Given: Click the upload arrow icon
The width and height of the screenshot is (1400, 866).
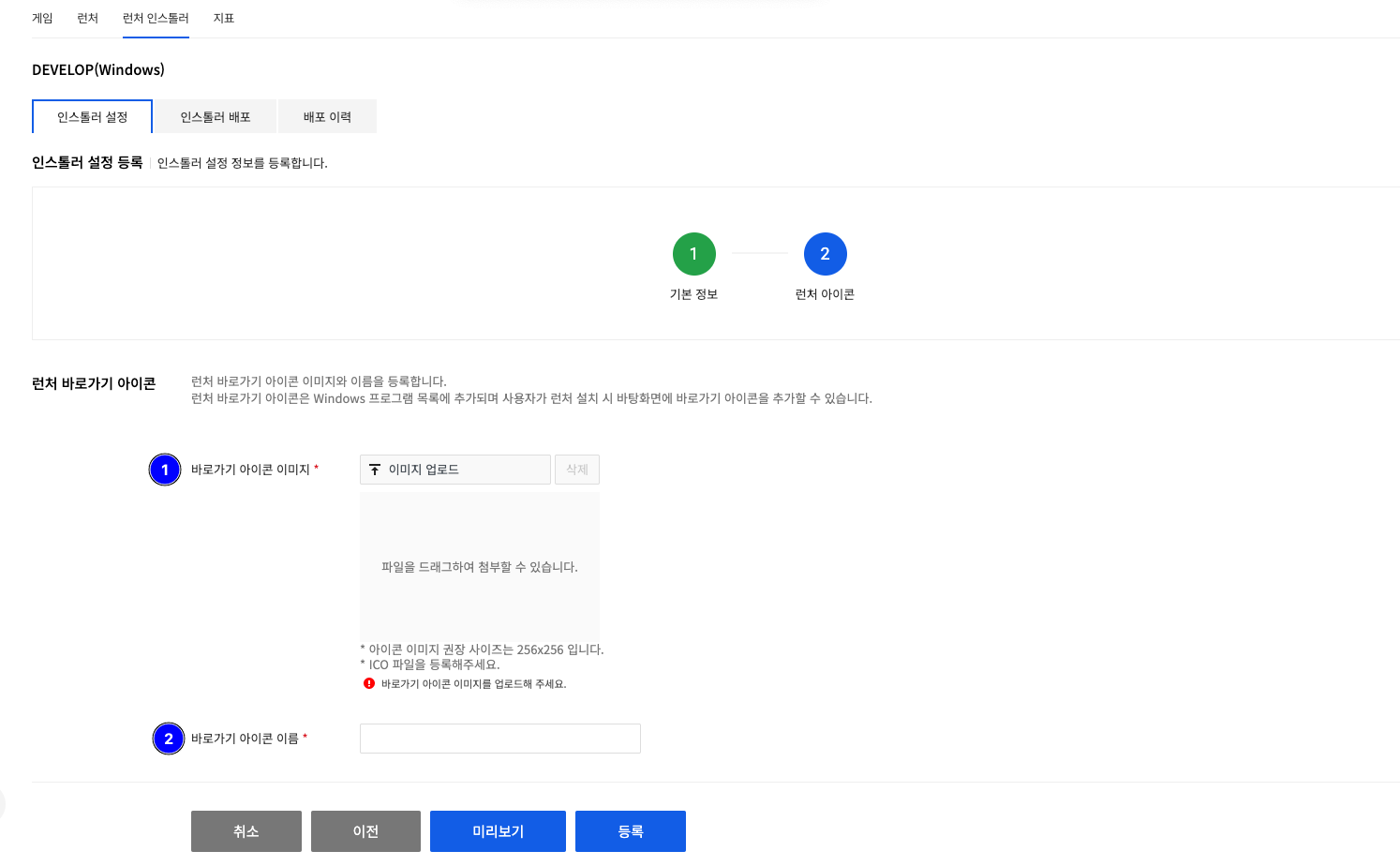Looking at the screenshot, I should (375, 470).
